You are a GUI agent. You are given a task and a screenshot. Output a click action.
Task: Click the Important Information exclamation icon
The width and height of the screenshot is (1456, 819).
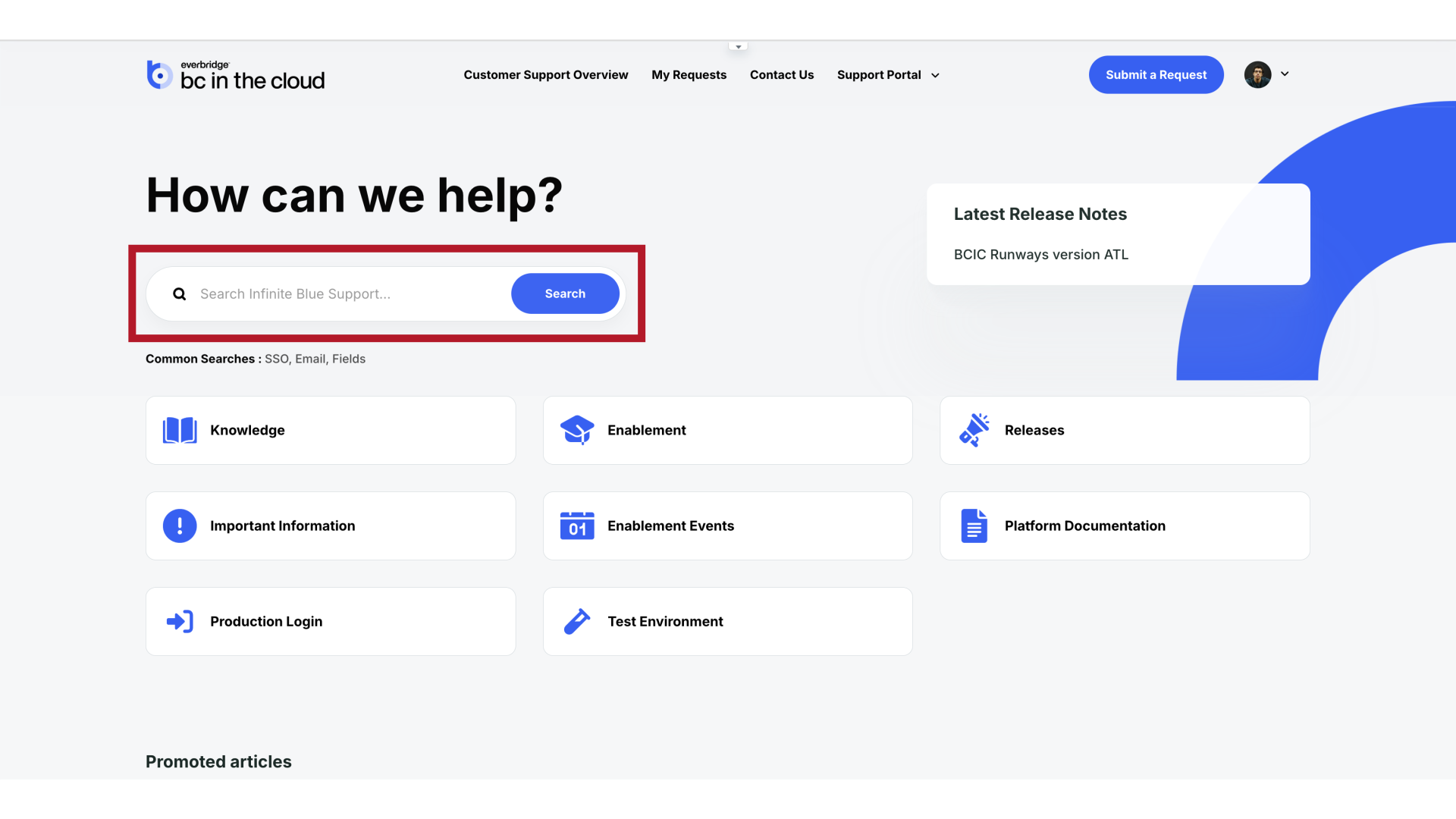coord(180,526)
